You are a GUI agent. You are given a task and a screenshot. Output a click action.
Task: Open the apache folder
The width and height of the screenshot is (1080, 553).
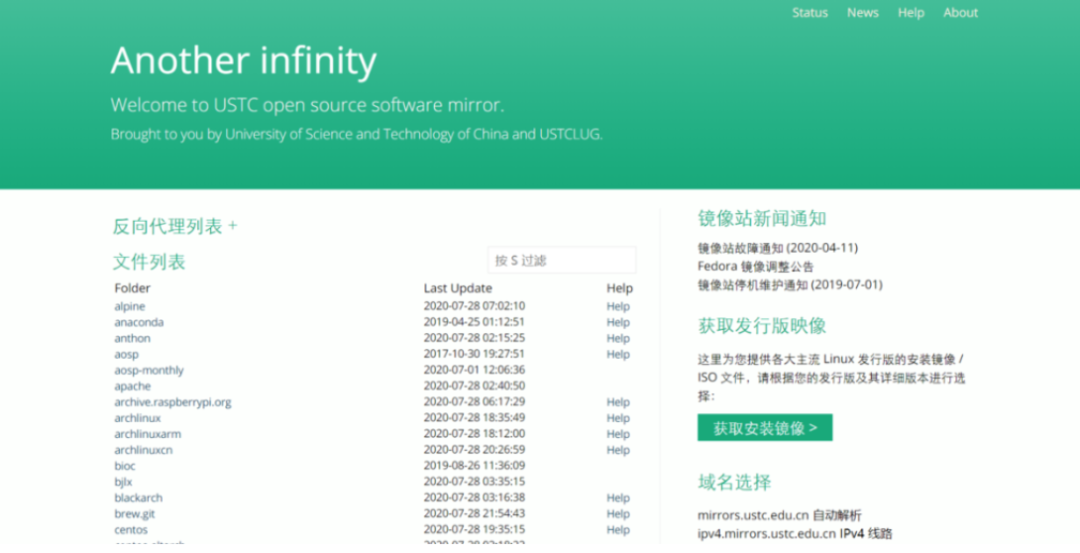coord(132,386)
